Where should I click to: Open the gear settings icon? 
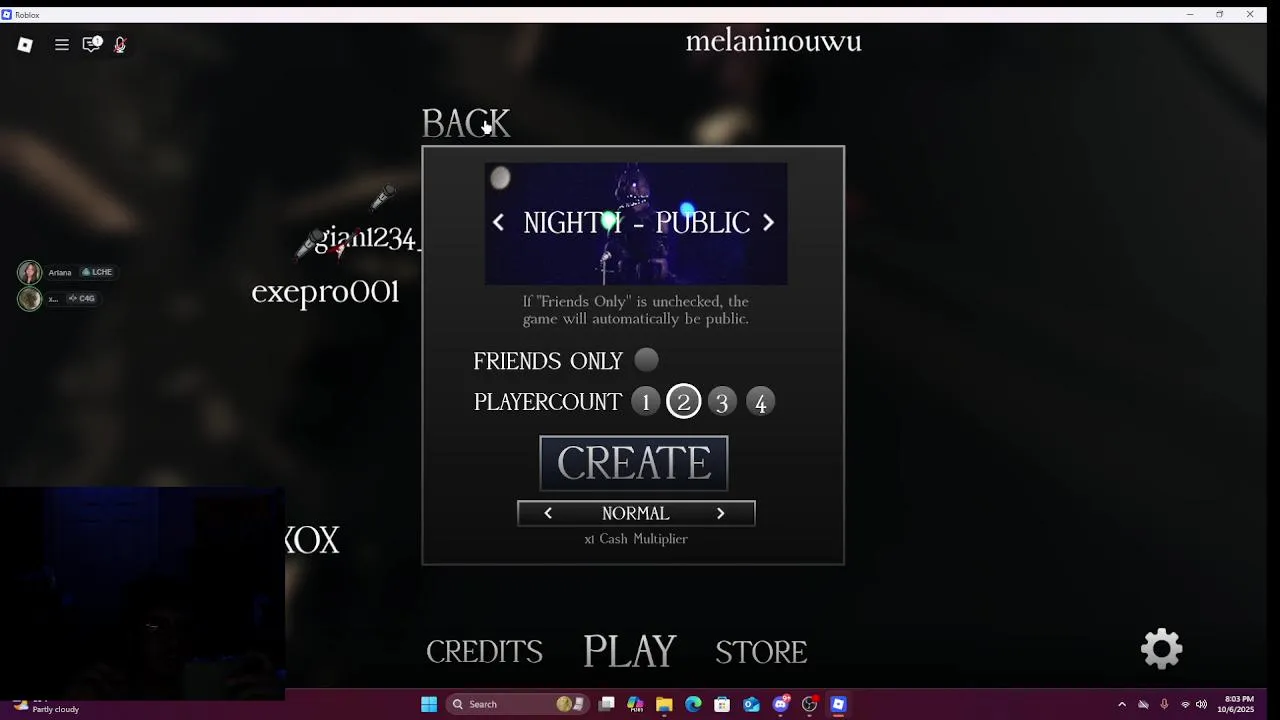[x=1162, y=649]
